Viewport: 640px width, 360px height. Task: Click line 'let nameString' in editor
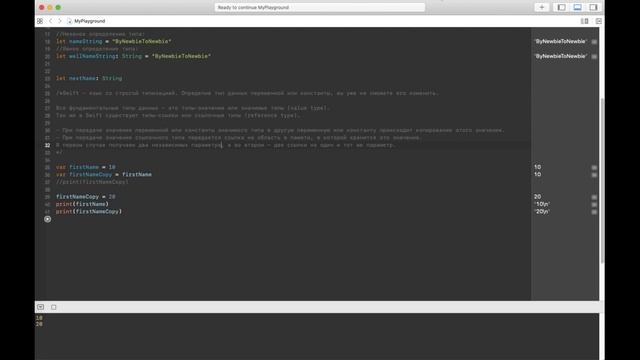click(113, 41)
